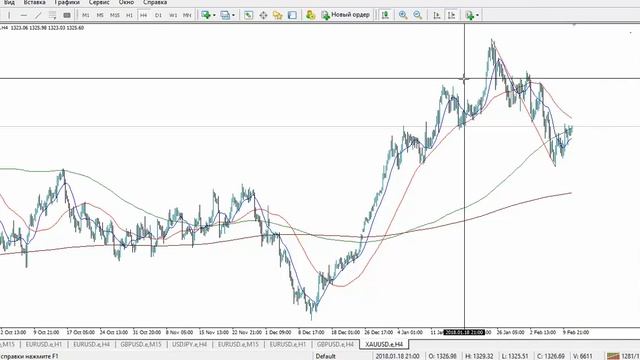This screenshot has height=360, width=640.
Task: Click the yellow icon left of Новый ордер
Action: coord(311,15)
